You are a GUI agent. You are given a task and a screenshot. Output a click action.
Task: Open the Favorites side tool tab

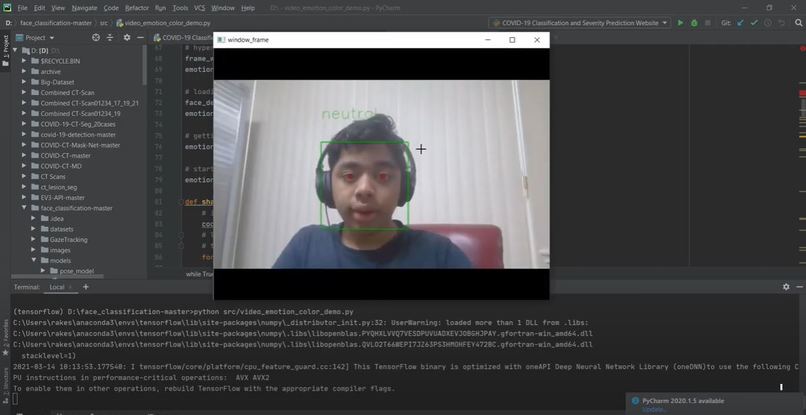click(x=5, y=337)
